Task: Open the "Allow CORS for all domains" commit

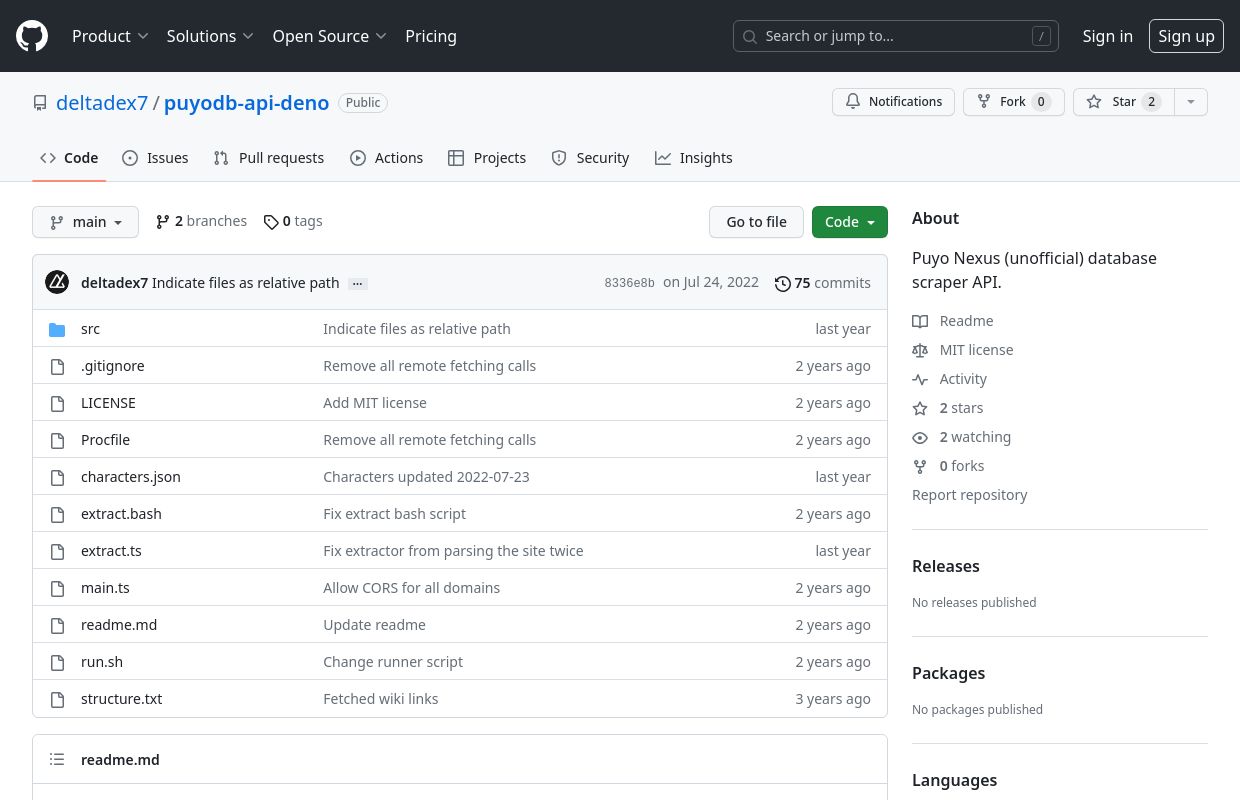Action: click(411, 588)
